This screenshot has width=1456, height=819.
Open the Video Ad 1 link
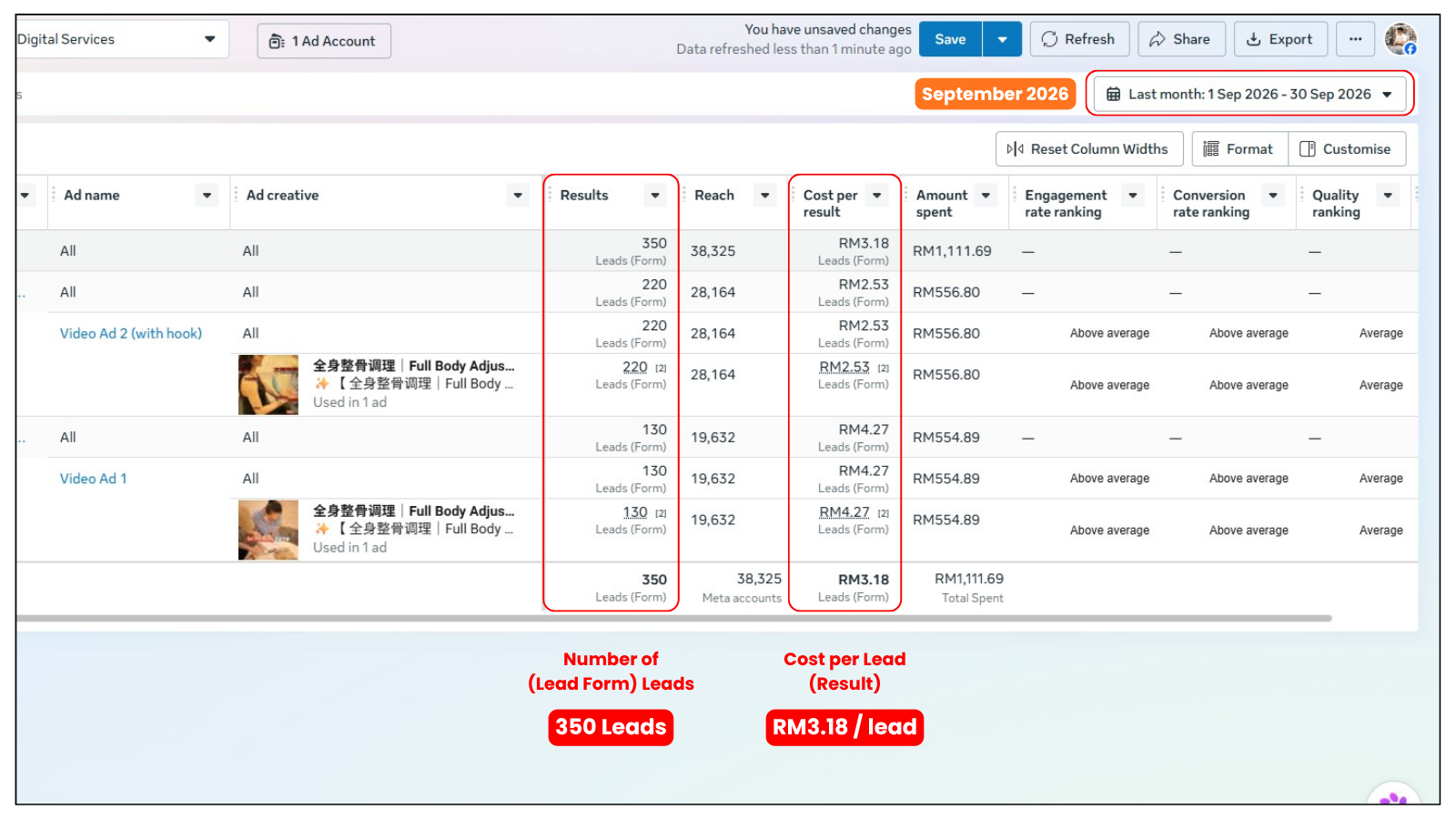pos(93,479)
